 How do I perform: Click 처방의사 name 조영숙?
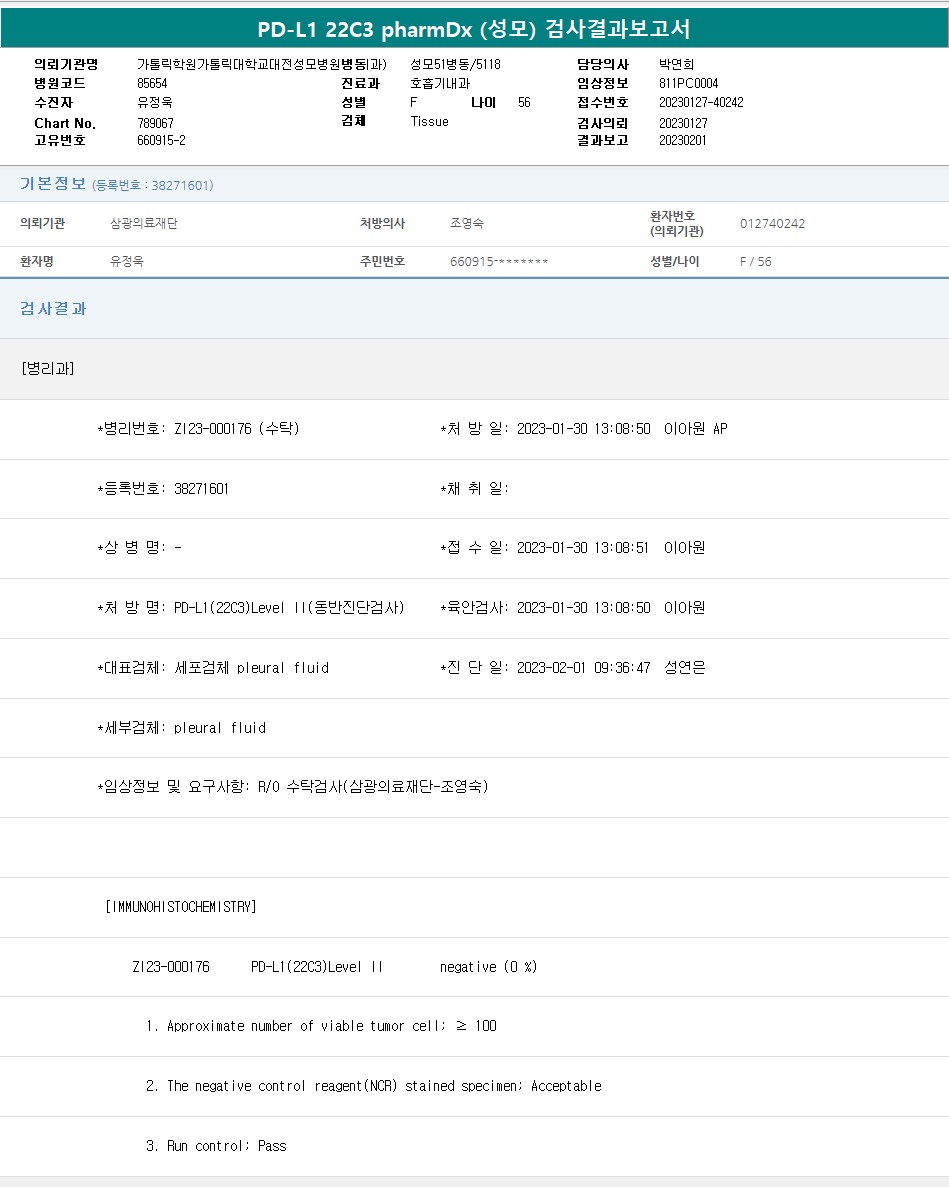click(x=467, y=224)
